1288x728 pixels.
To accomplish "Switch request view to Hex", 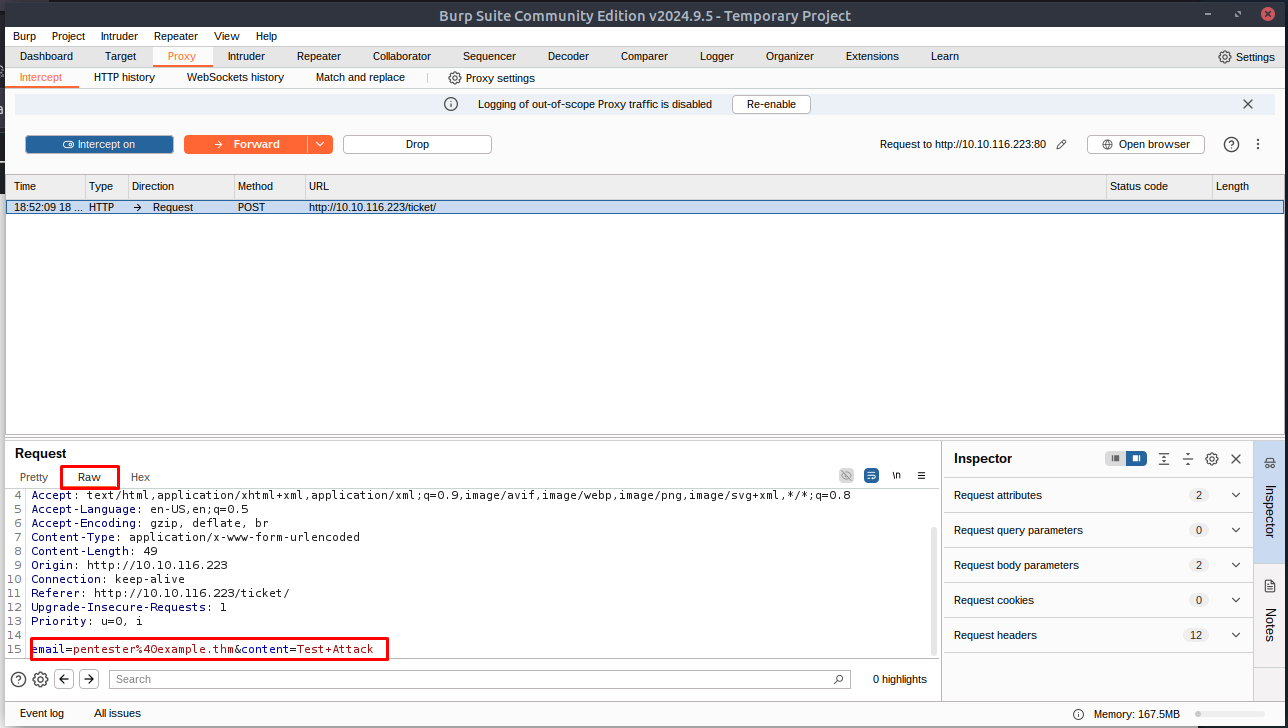I will pyautogui.click(x=140, y=477).
